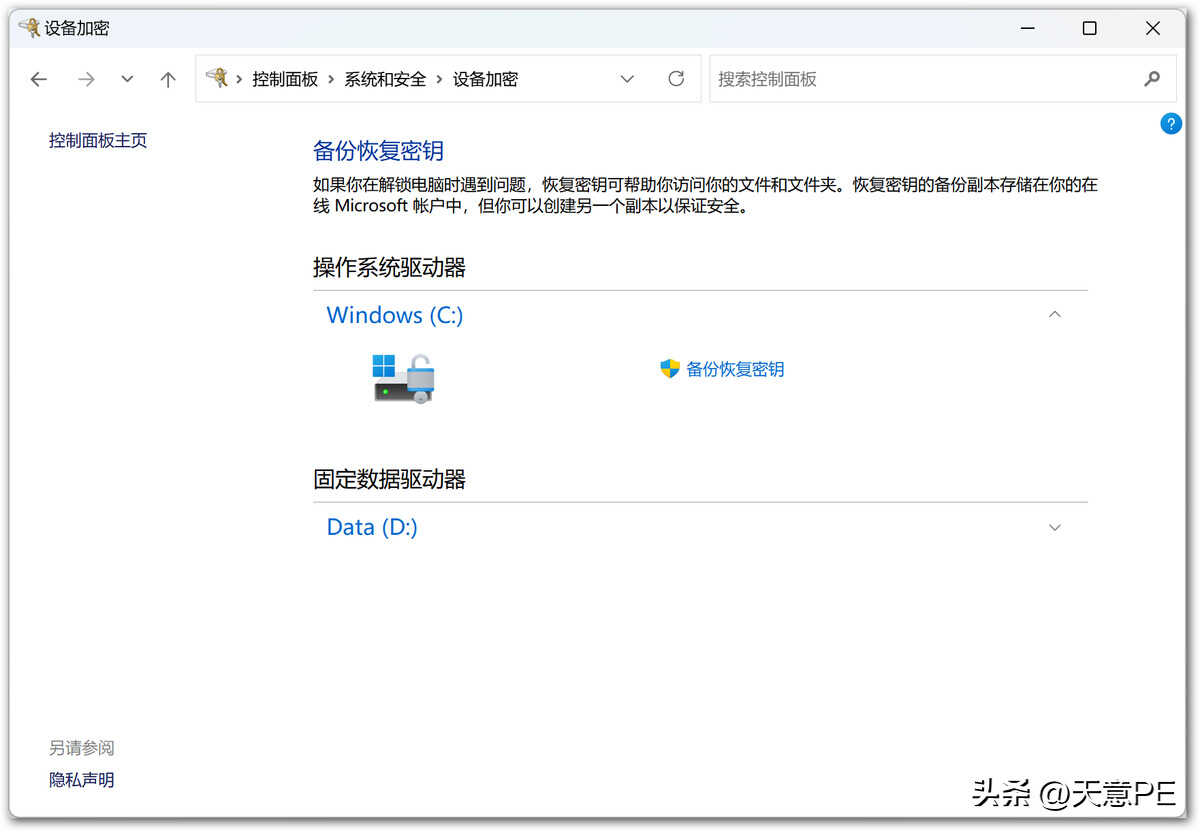Select 控制面板 in the breadcrumb path
Screen dimensions: 1200x832
tap(285, 79)
